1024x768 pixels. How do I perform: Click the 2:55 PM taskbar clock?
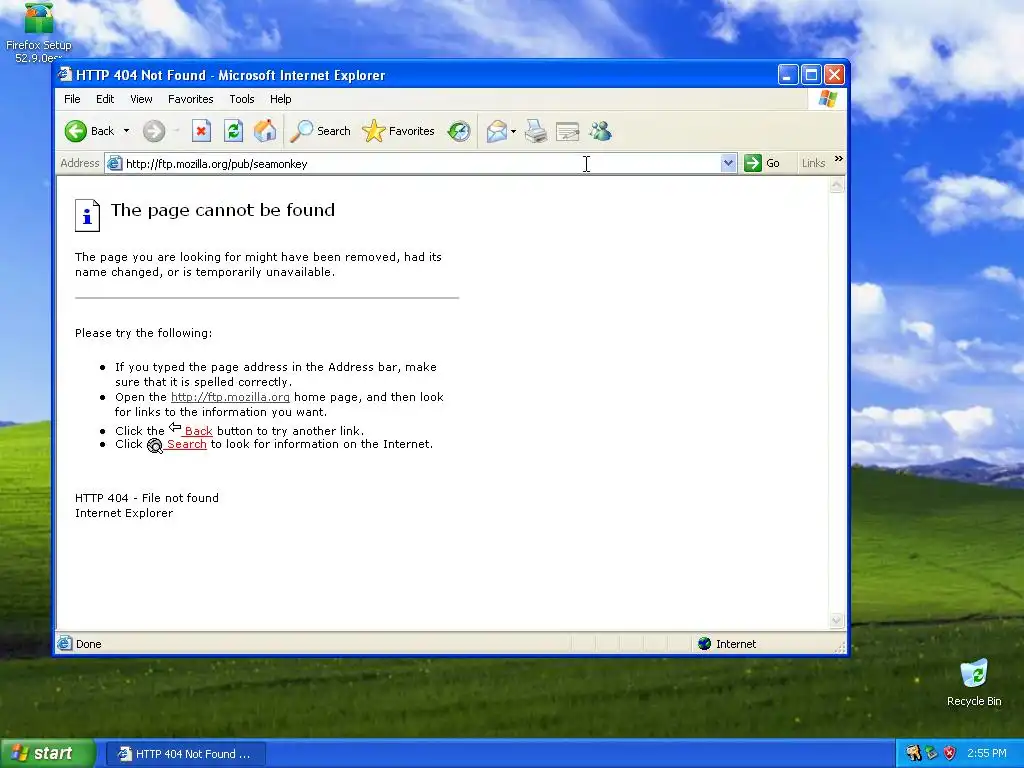[987, 754]
